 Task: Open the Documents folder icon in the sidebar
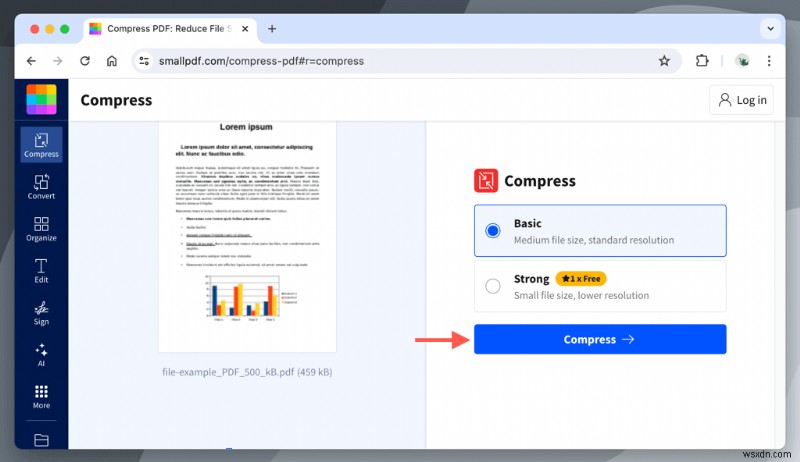pos(41,440)
